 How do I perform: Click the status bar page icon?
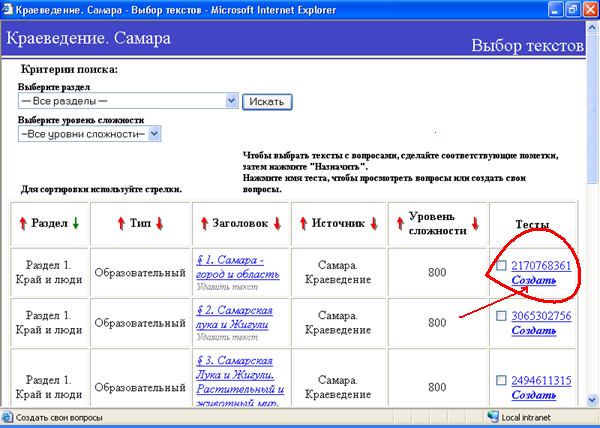[7, 417]
